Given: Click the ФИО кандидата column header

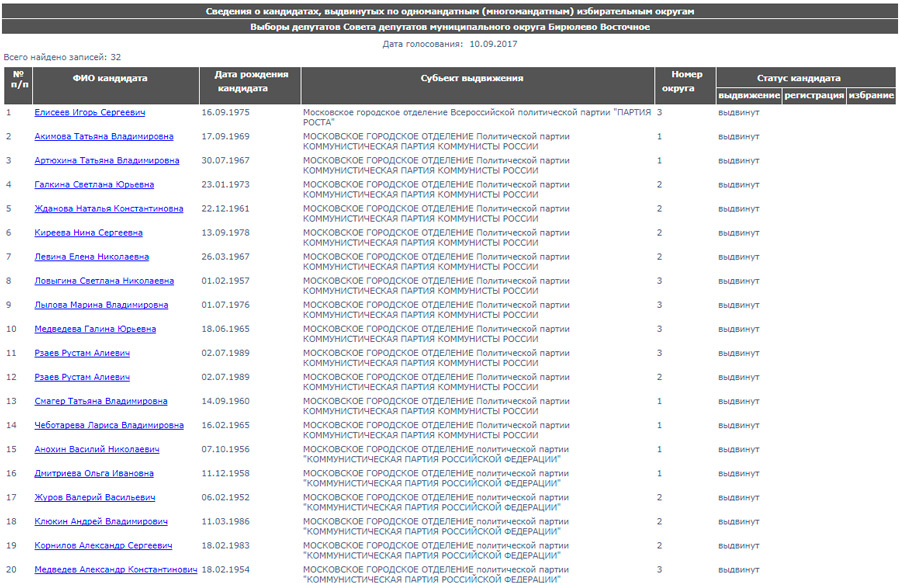Looking at the screenshot, I should (110, 78).
